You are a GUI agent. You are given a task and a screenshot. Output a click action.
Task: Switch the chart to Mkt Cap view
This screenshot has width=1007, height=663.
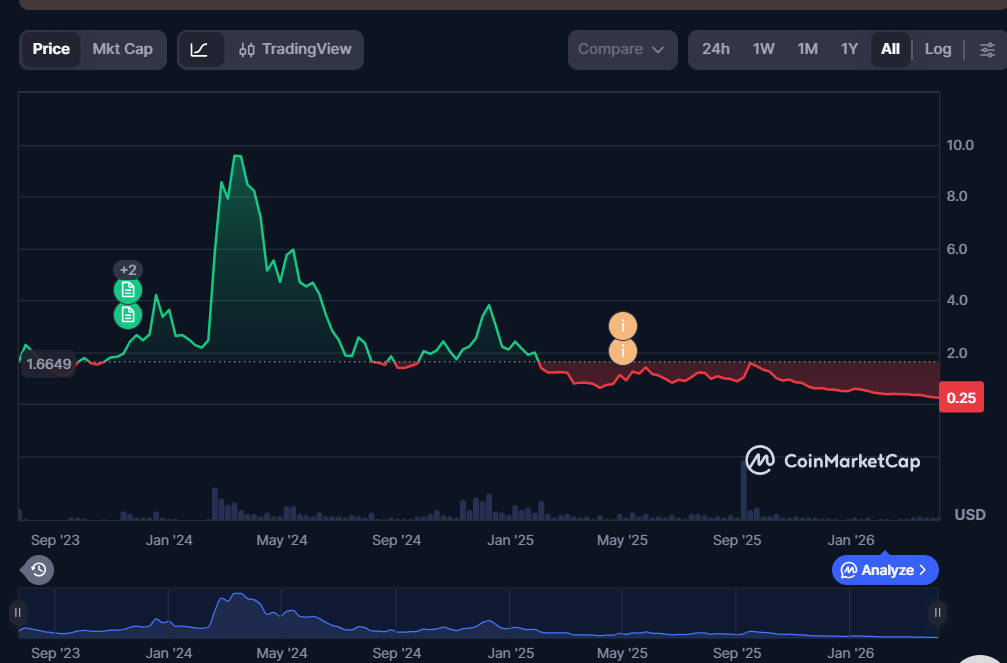[122, 48]
